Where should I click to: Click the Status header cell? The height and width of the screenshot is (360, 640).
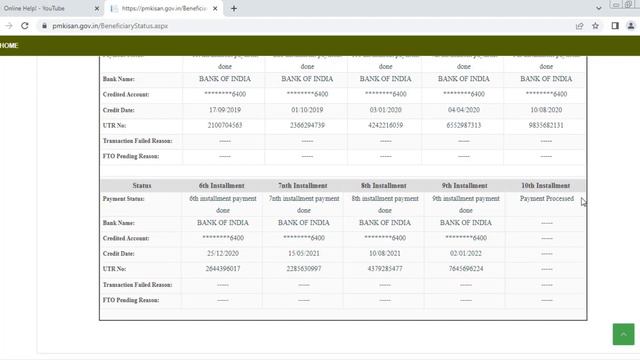click(142, 186)
